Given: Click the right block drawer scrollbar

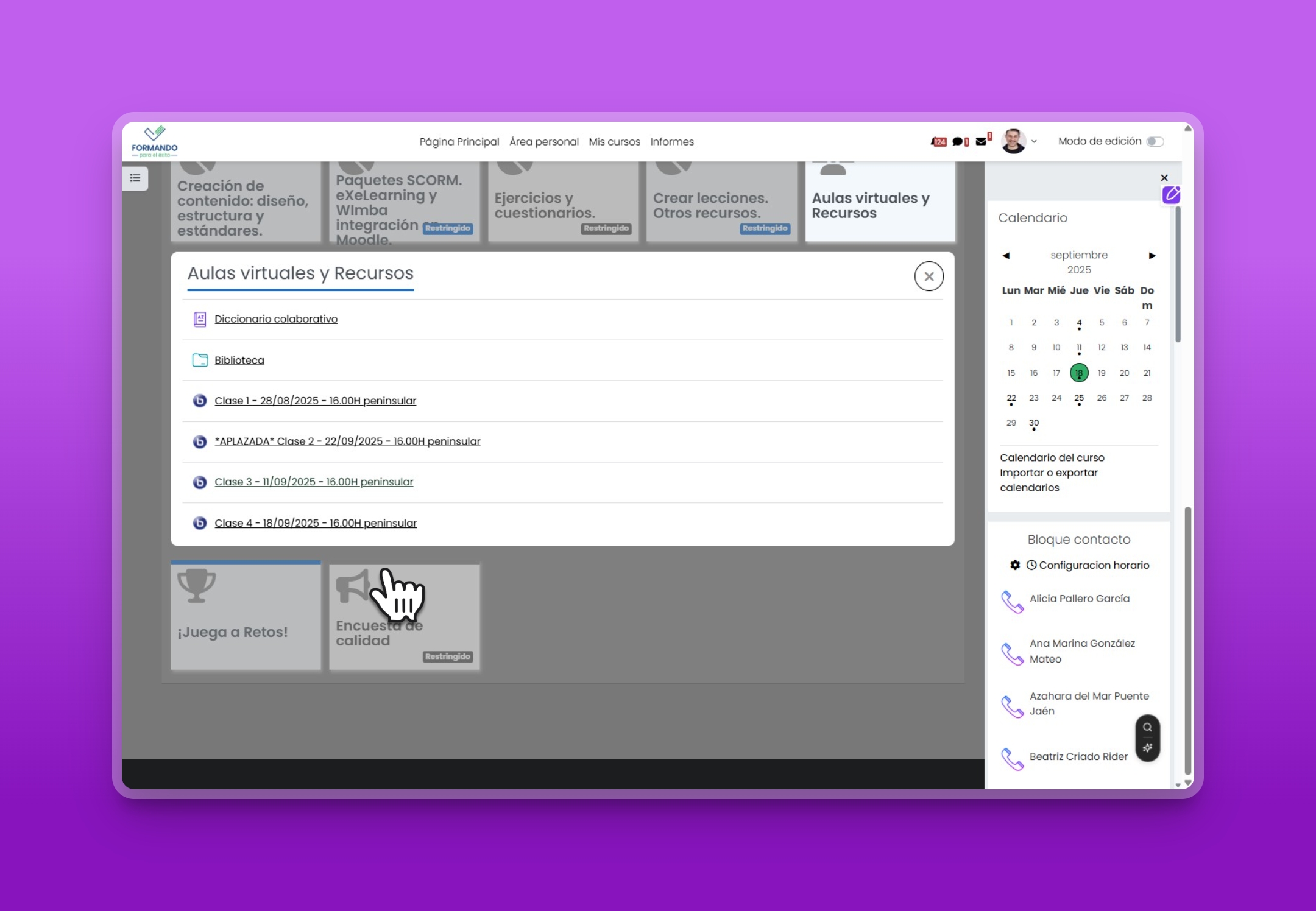Looking at the screenshot, I should [x=1178, y=274].
